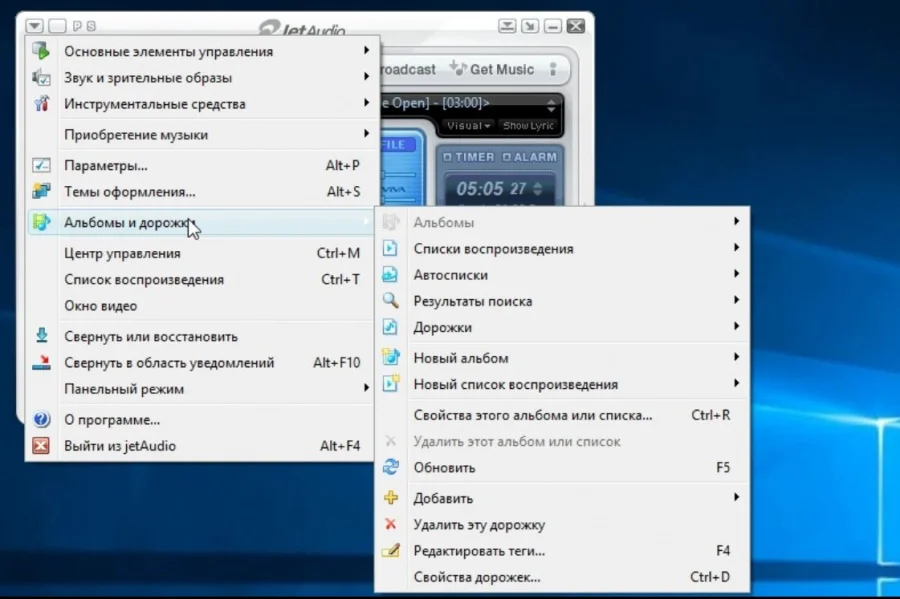
Task: Click the Удалить эту дорожку text label
Action: pyautogui.click(x=479, y=525)
